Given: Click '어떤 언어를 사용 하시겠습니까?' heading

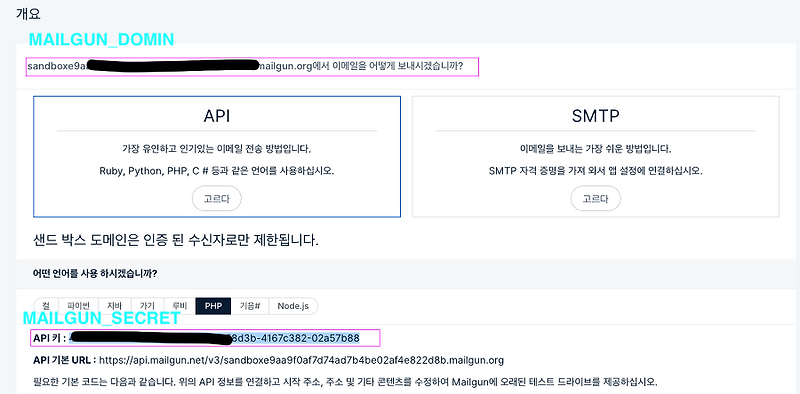Looking at the screenshot, I should 94,274.
